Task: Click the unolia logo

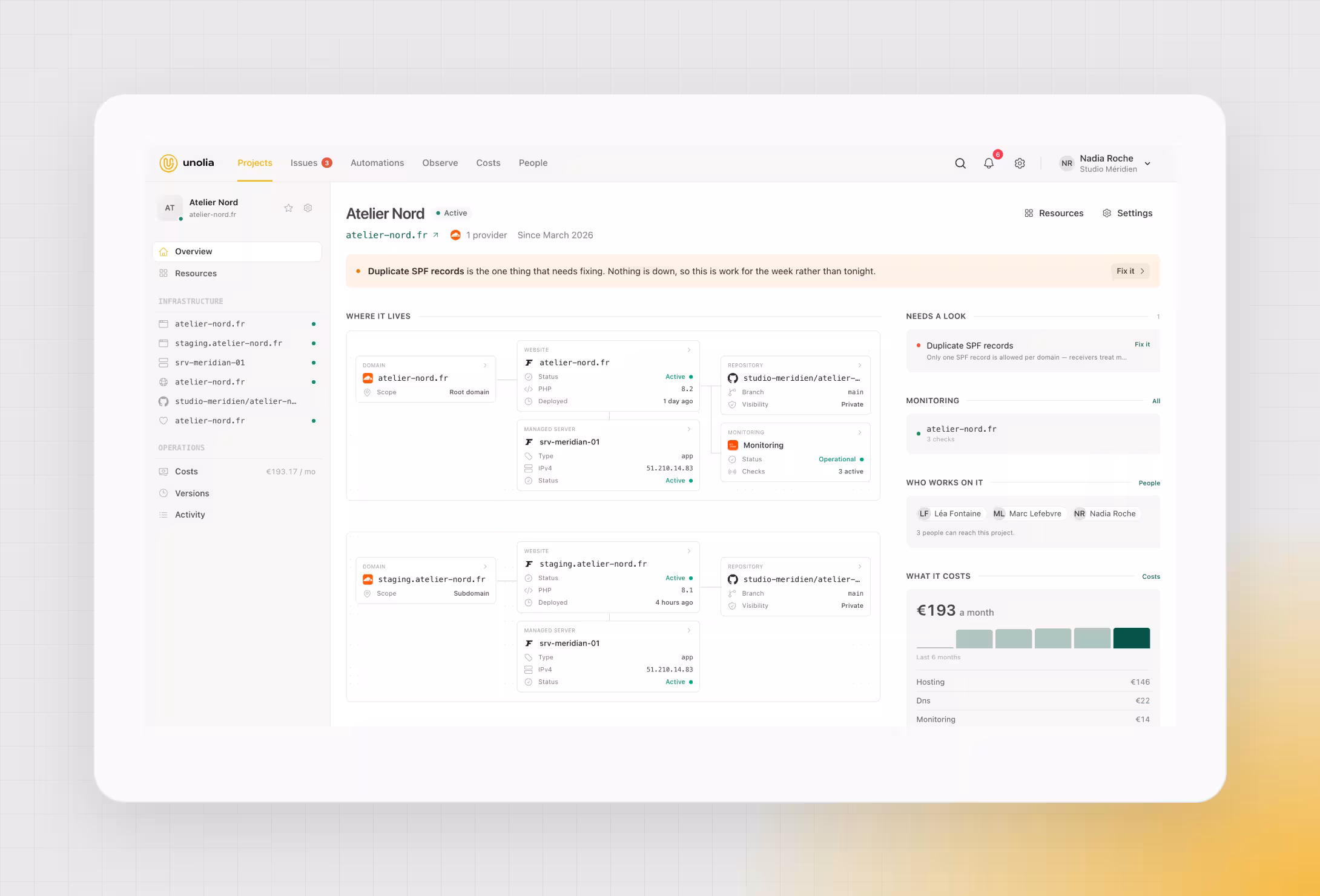Action: pos(187,163)
